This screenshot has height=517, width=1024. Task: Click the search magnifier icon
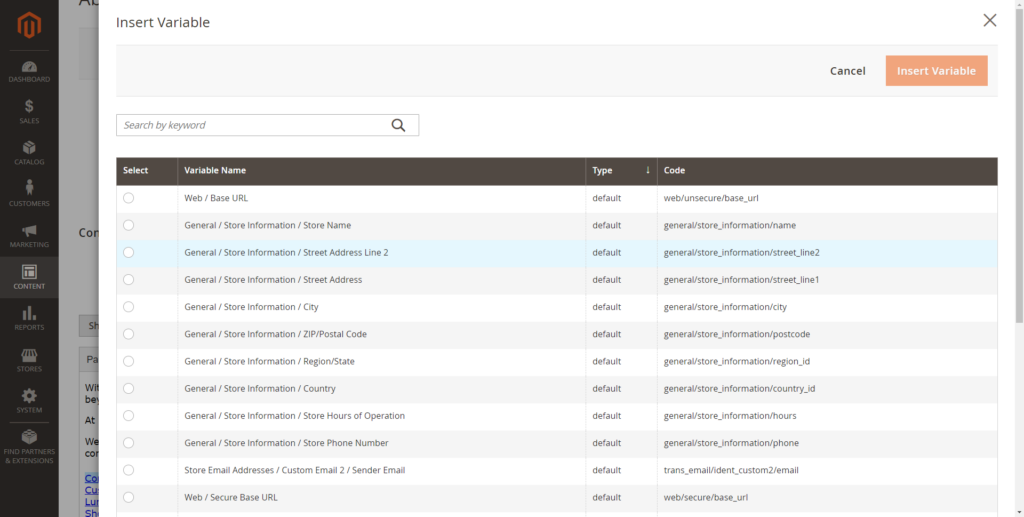tap(398, 125)
